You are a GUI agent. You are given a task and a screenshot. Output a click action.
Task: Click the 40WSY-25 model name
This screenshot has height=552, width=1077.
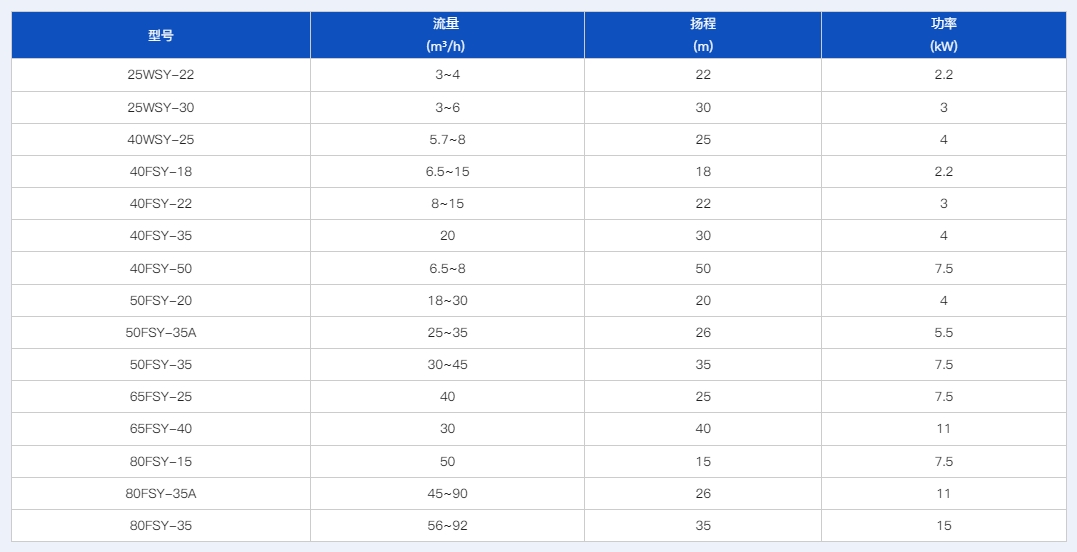tap(161, 140)
